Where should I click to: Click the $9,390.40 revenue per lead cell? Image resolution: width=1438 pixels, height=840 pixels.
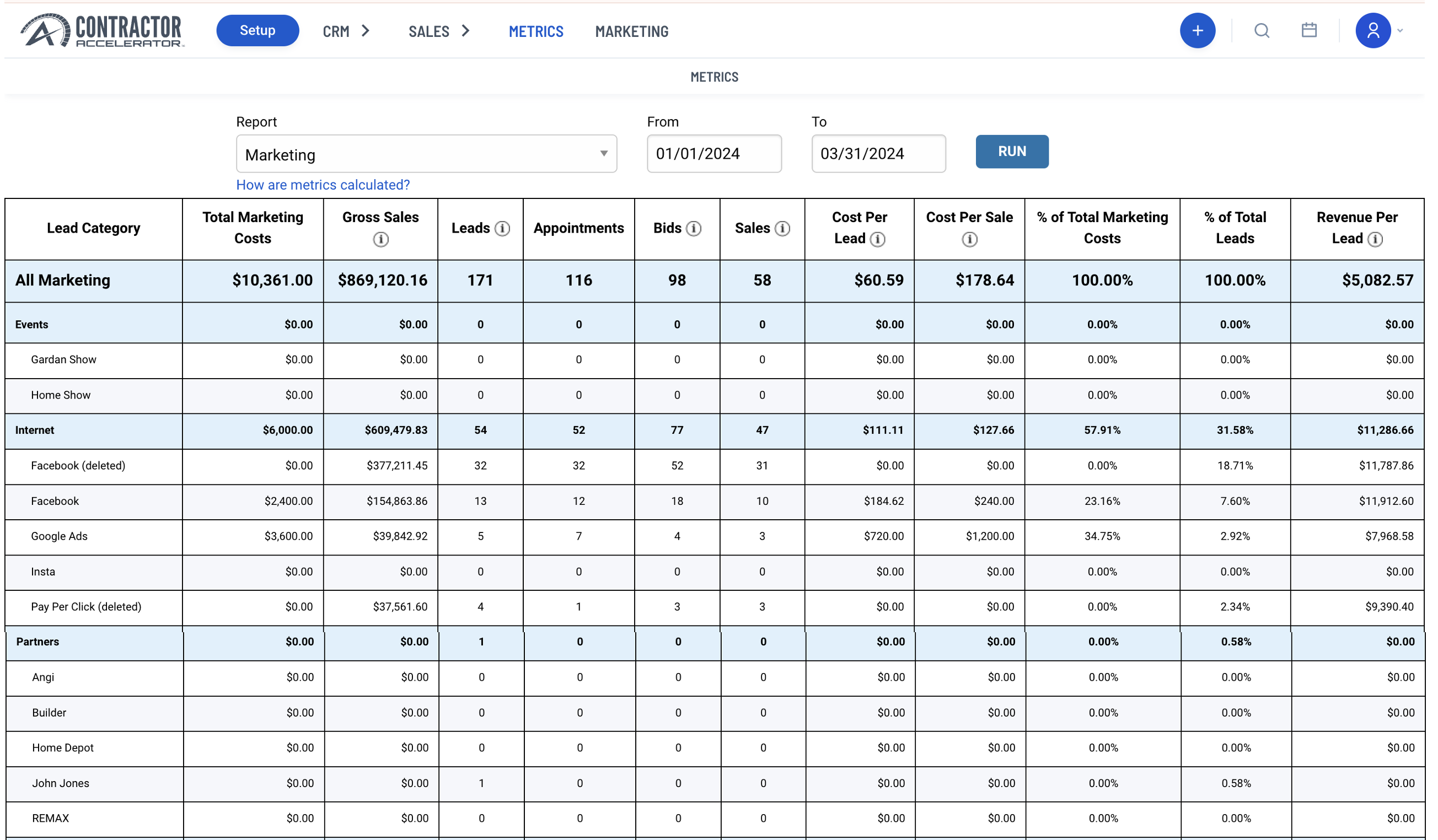click(x=1389, y=607)
